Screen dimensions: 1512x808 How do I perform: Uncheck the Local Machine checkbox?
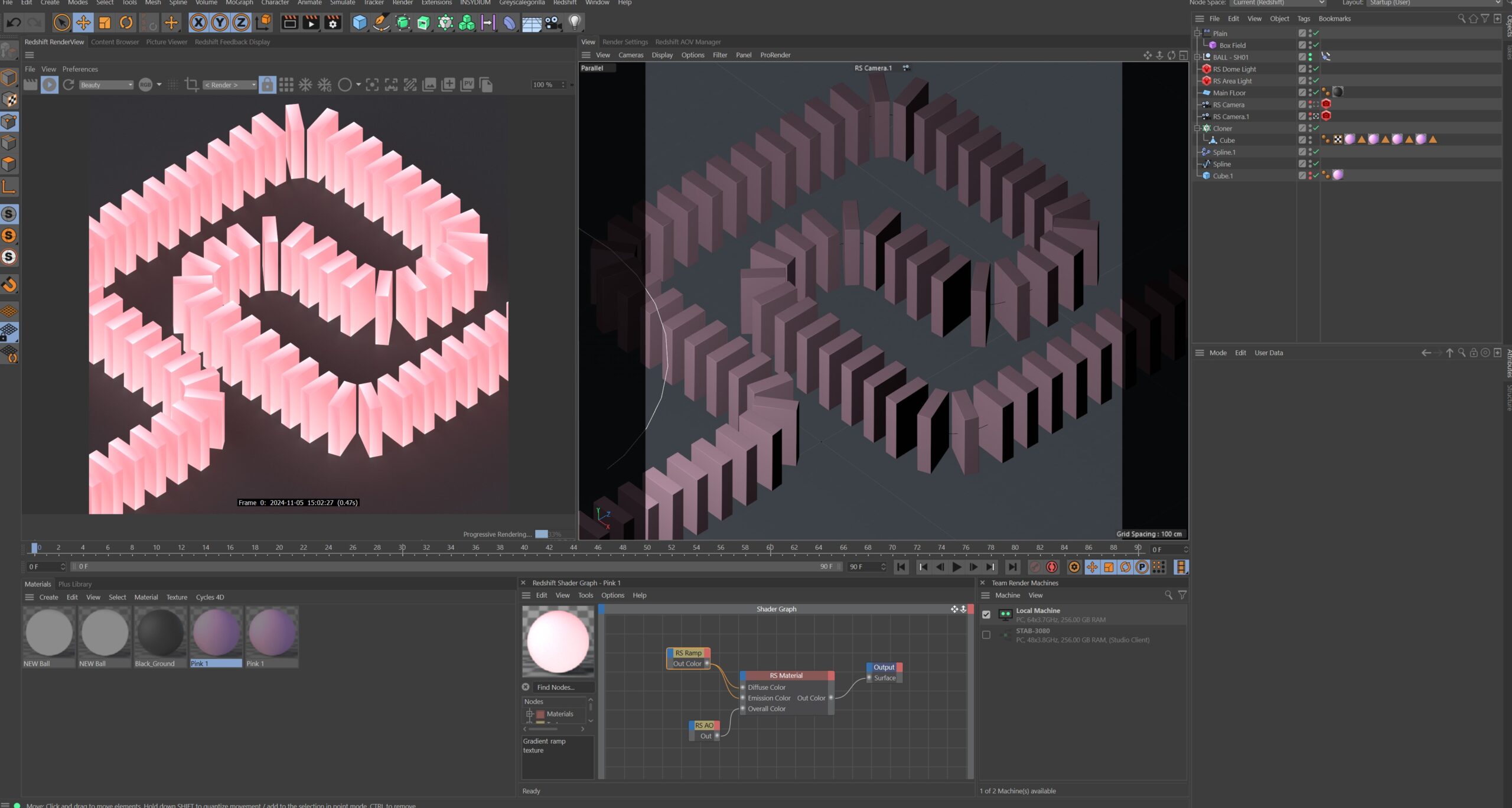986,614
